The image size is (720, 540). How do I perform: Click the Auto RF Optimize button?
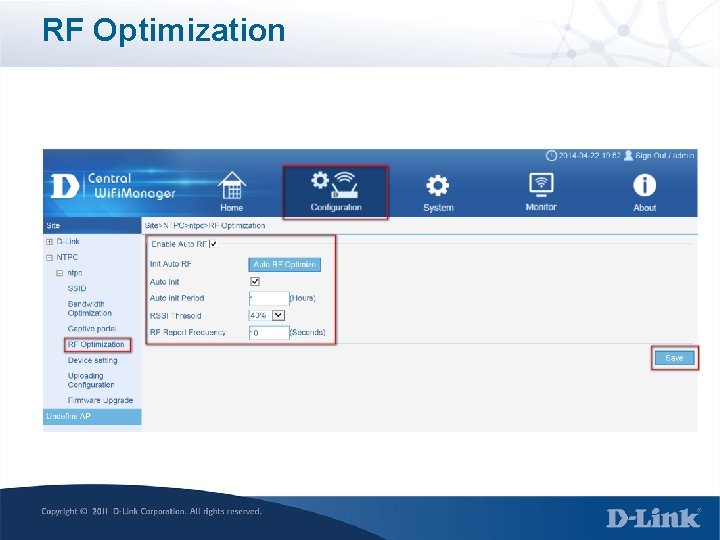point(284,264)
